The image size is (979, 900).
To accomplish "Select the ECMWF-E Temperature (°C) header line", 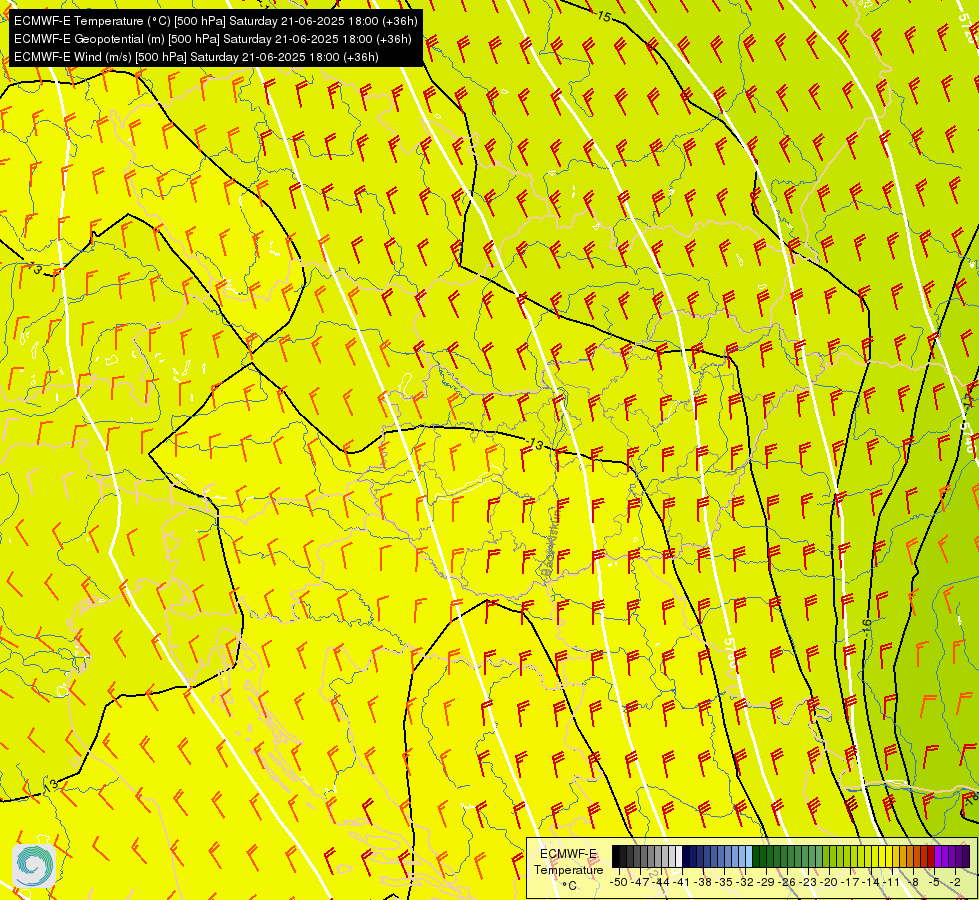I will point(215,21).
